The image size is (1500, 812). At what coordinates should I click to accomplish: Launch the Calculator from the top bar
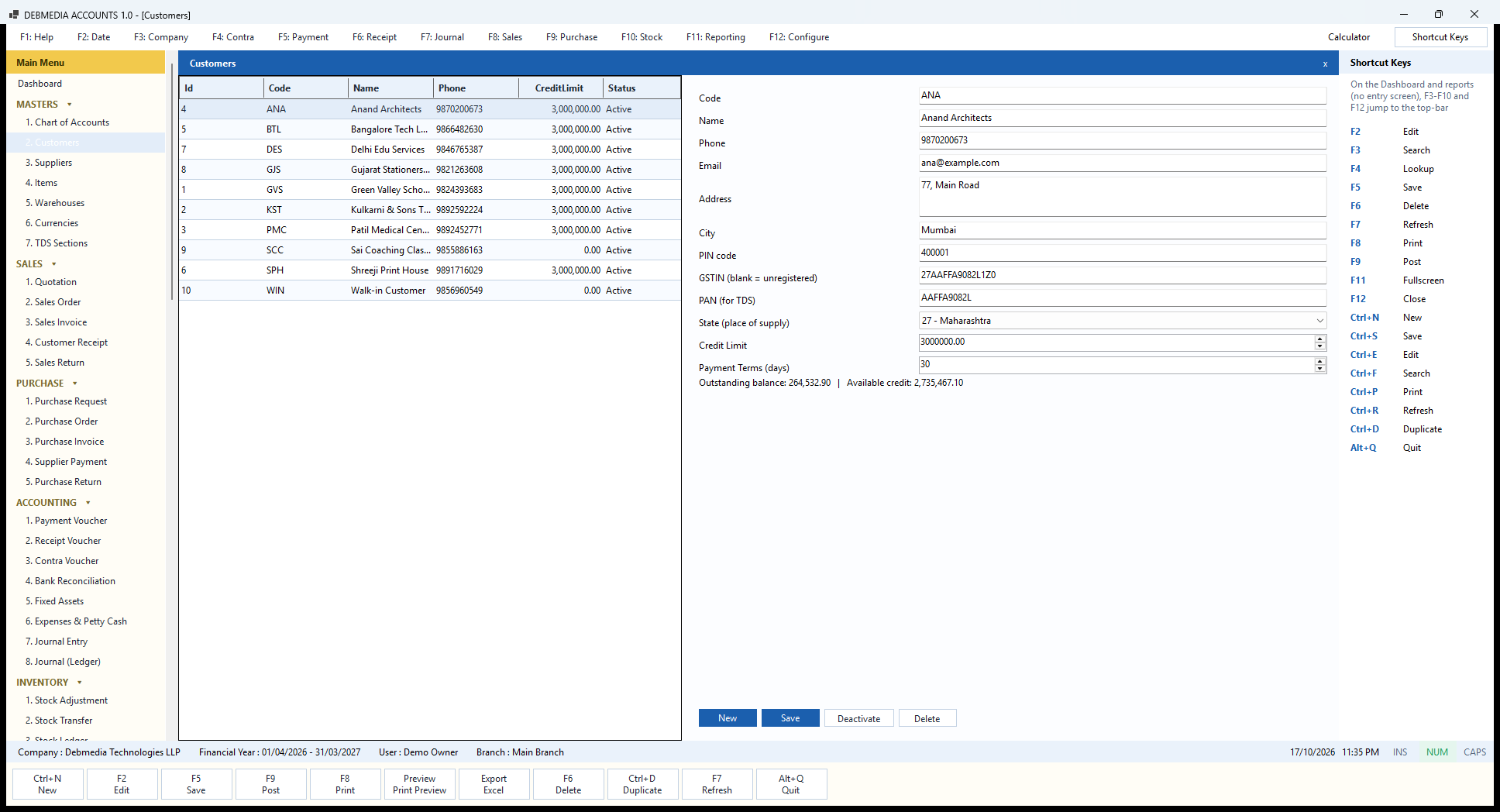click(x=1349, y=37)
